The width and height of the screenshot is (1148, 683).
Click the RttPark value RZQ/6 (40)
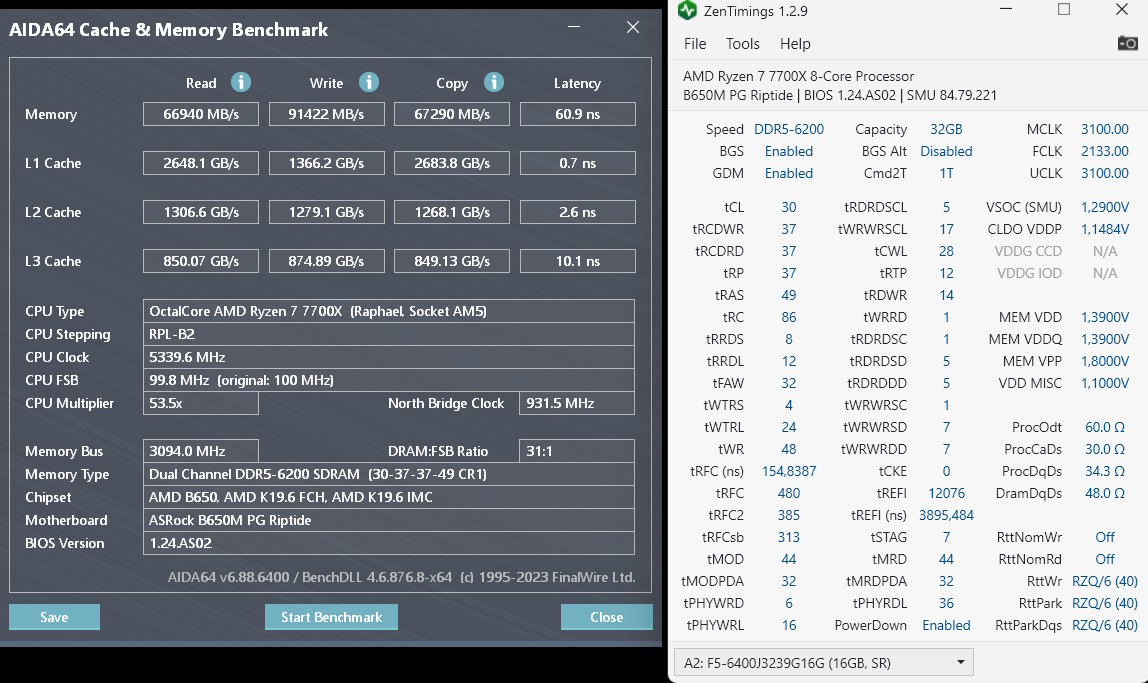coord(1105,603)
